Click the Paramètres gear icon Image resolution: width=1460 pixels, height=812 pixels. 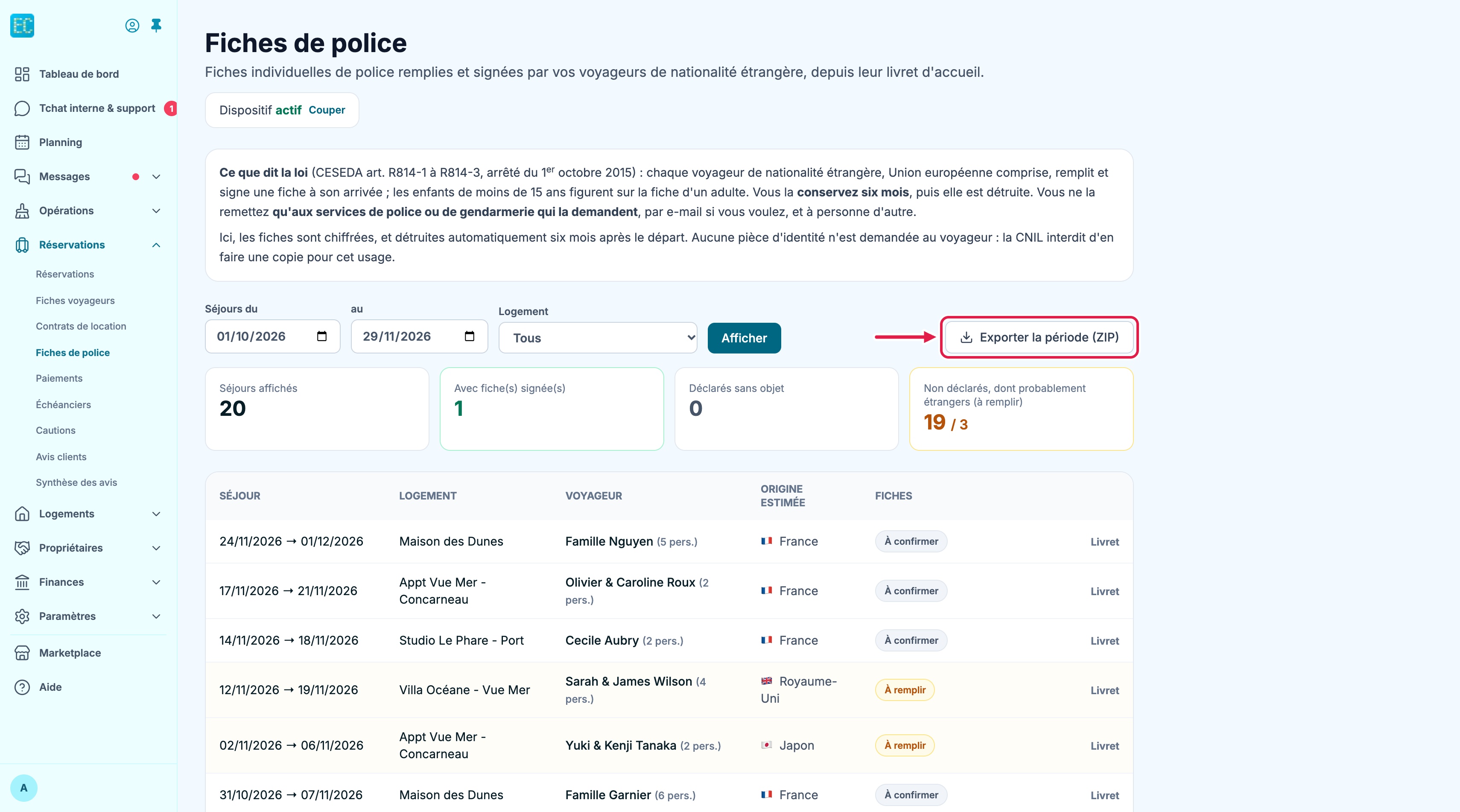click(x=22, y=616)
